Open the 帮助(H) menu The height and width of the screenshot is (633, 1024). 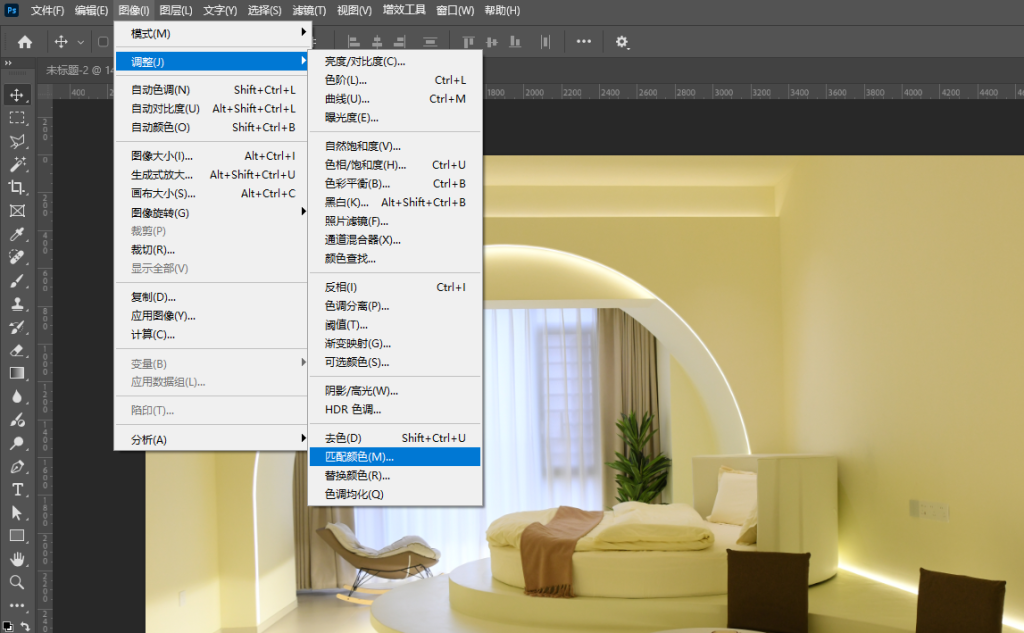[x=502, y=10]
